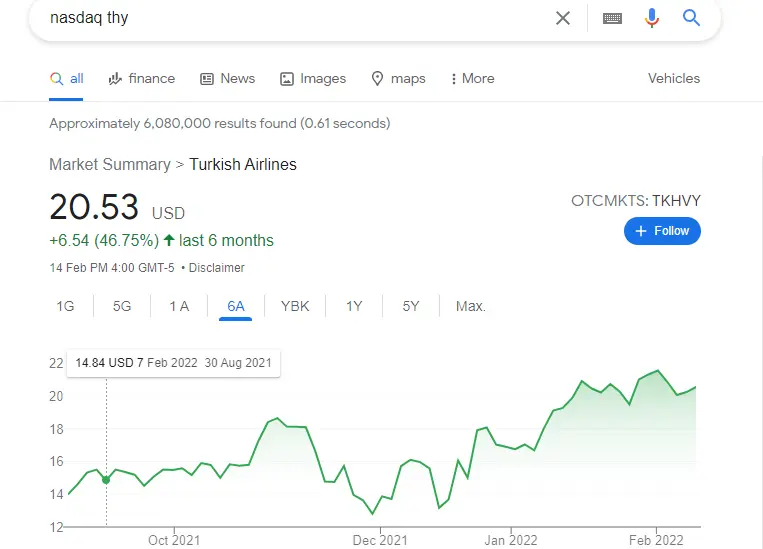The height and width of the screenshot is (549, 763).
Task: Select the 6A chart range
Action: 236,306
